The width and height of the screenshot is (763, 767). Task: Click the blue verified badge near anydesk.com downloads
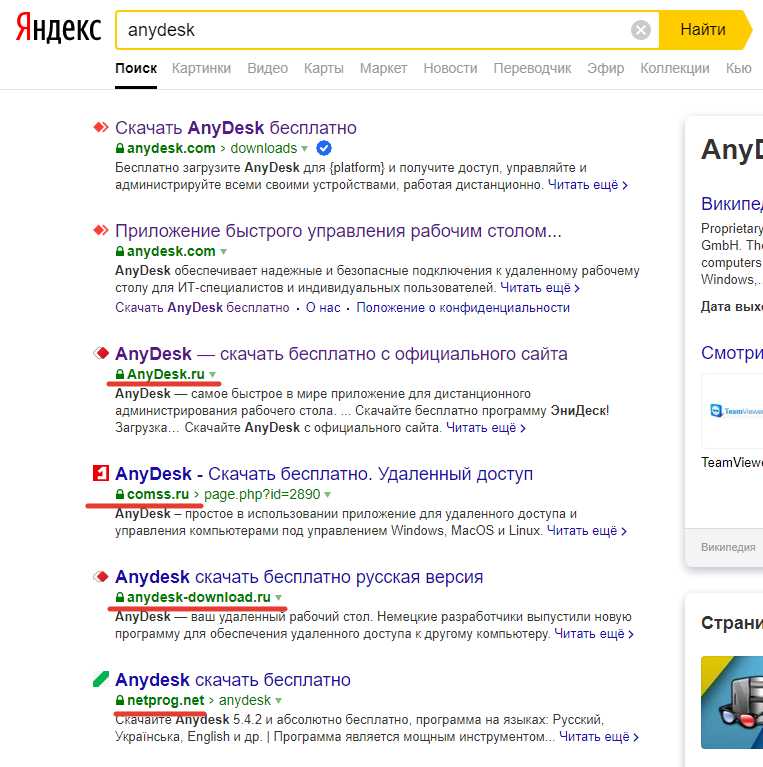pyautogui.click(x=324, y=148)
